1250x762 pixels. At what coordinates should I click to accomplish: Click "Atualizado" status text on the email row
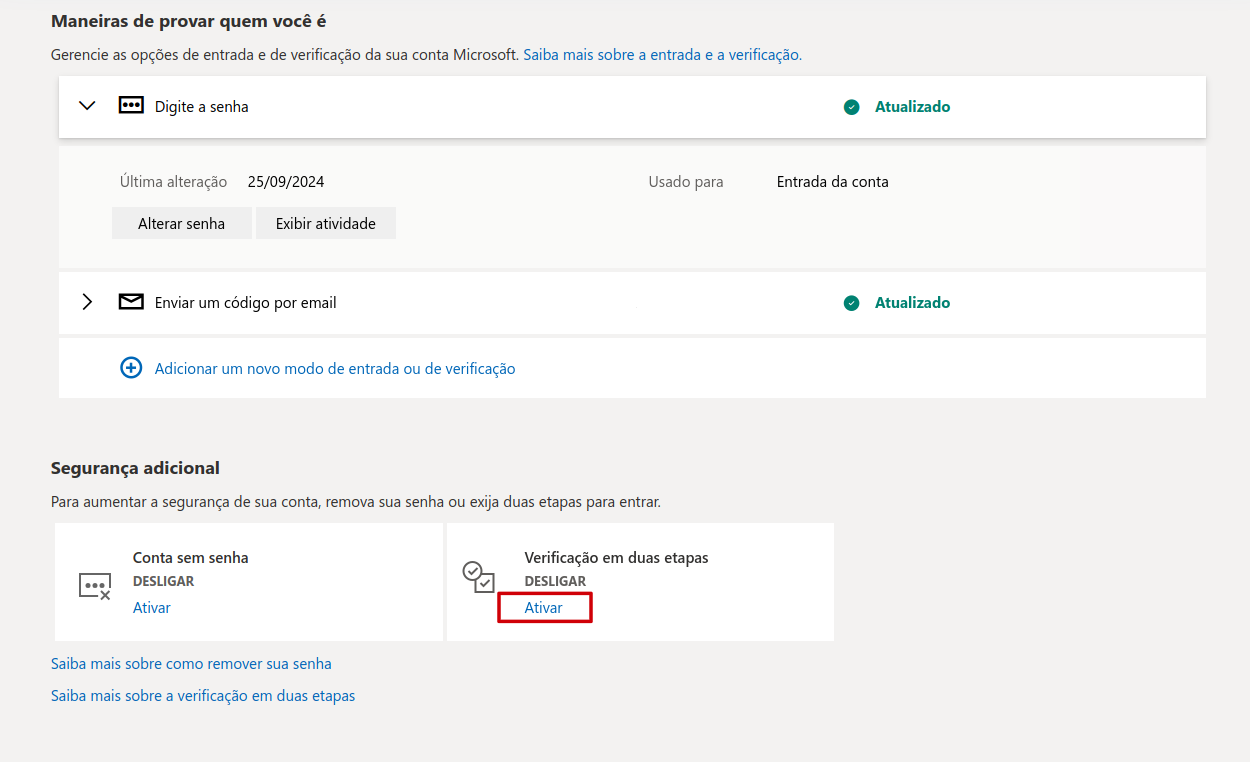(x=912, y=303)
